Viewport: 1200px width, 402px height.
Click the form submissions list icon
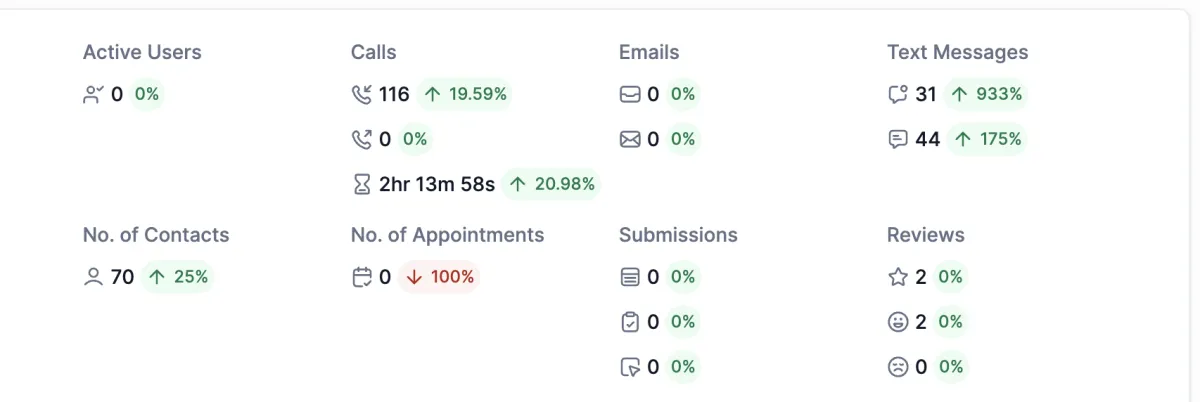pyautogui.click(x=630, y=277)
